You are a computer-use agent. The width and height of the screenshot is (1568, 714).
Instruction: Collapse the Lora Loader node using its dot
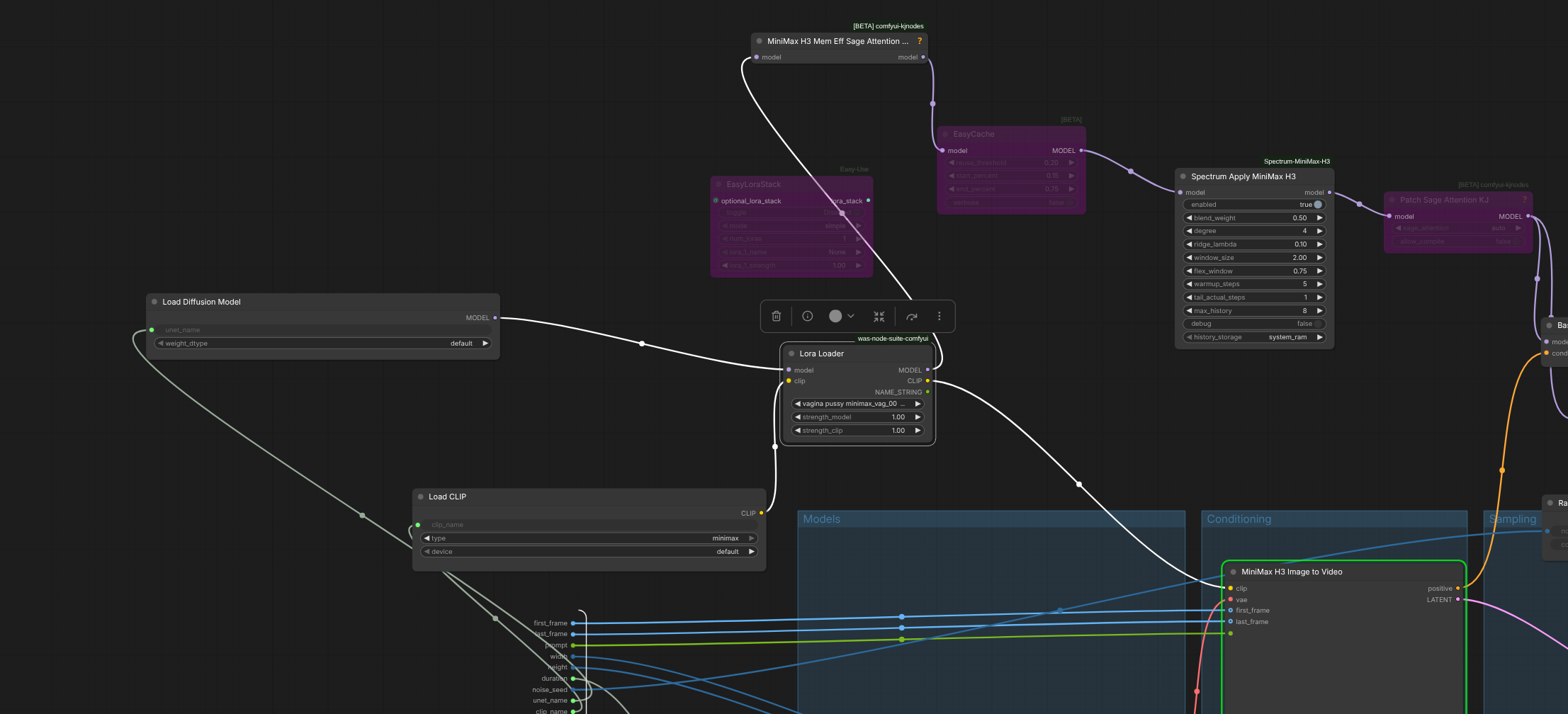[791, 353]
